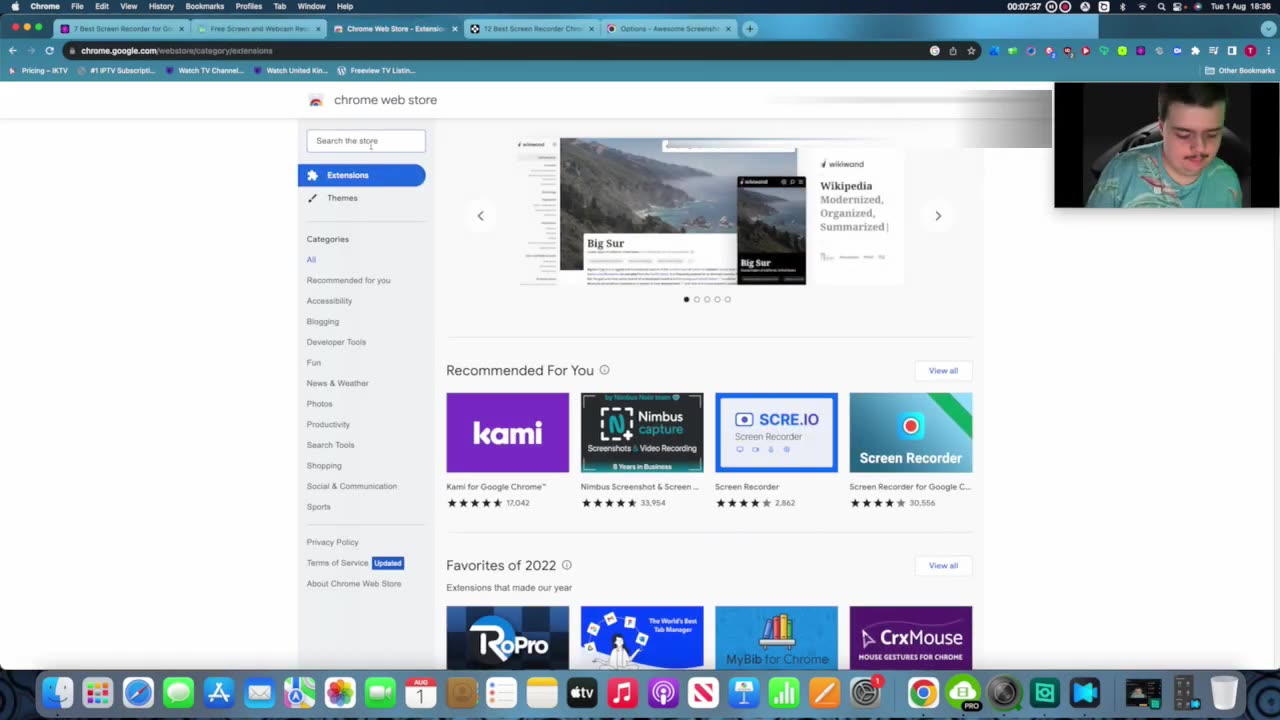Open the Wikiwand Big Sur featured banner
Screen dimensions: 1280x720
(709, 212)
